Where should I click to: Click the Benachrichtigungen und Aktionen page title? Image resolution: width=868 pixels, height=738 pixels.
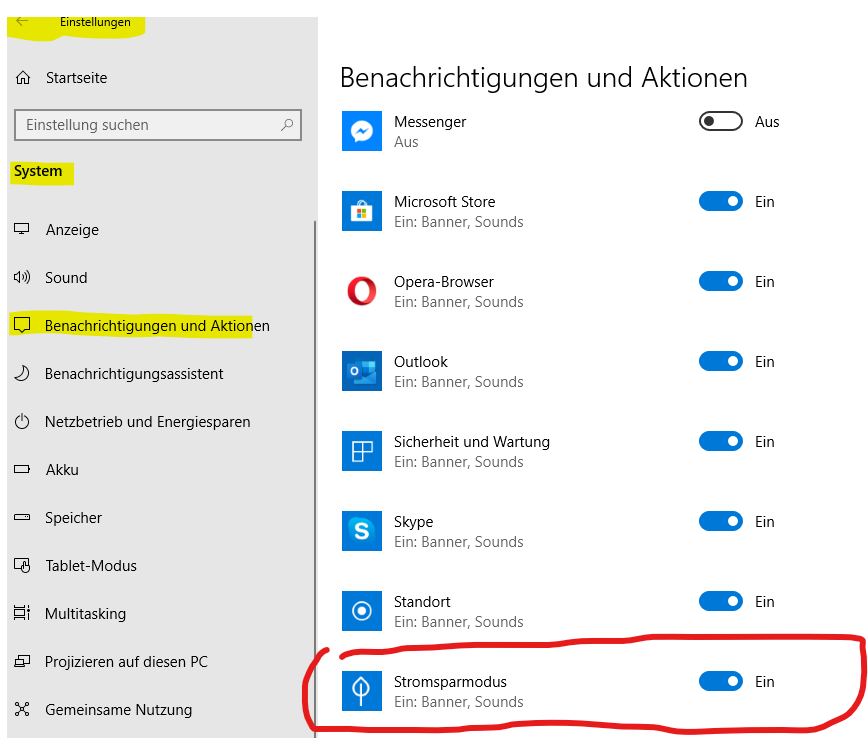click(544, 78)
